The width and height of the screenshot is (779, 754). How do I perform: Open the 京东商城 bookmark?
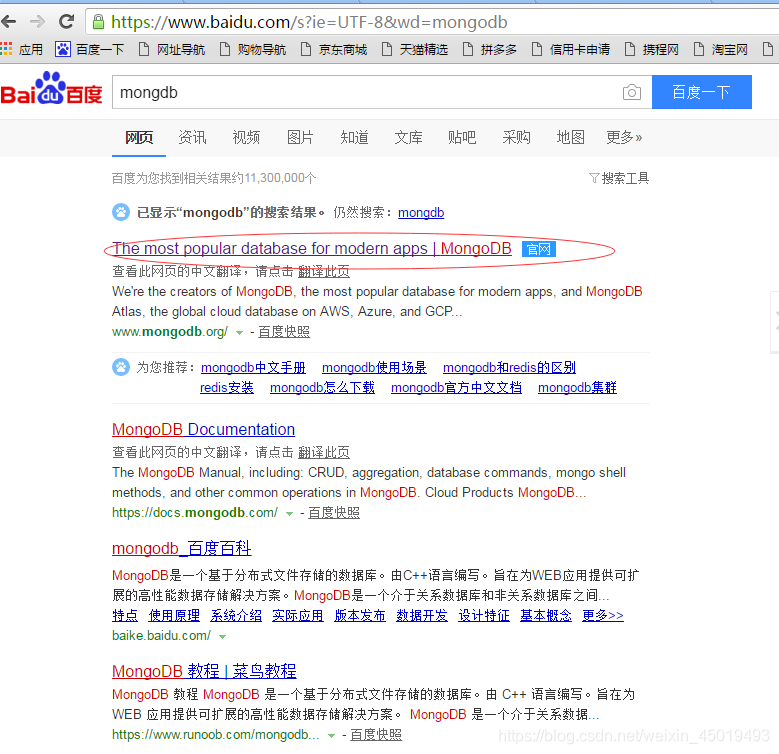coord(334,49)
